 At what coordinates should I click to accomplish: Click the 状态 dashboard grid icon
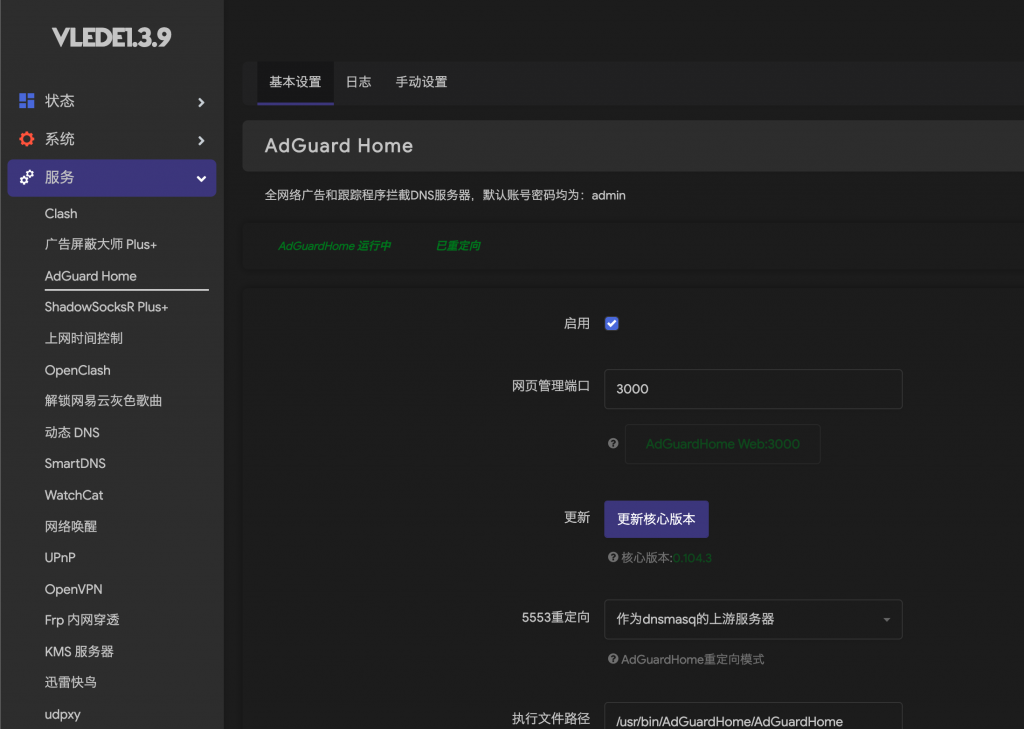point(27,101)
